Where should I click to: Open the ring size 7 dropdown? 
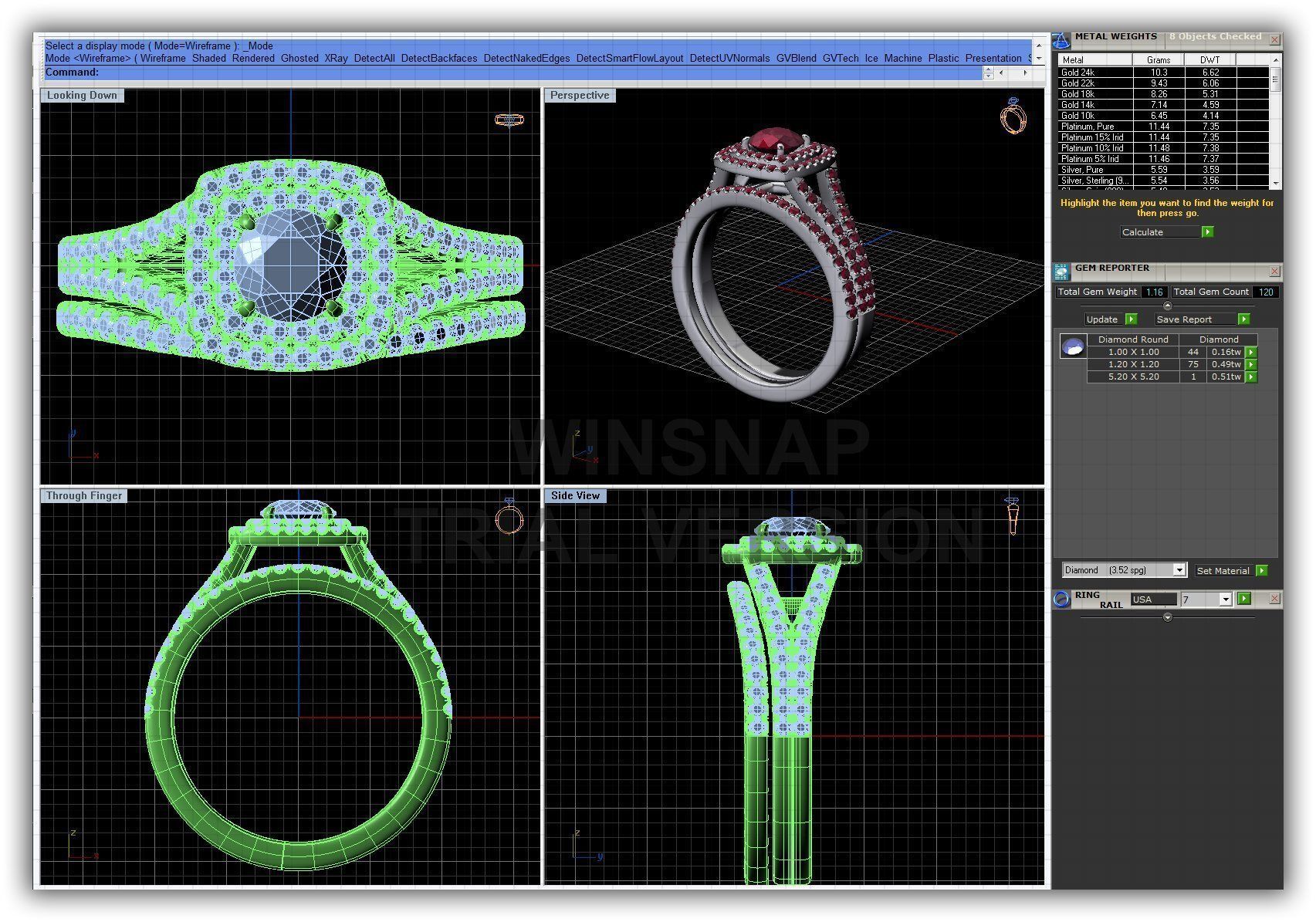pyautogui.click(x=1226, y=599)
